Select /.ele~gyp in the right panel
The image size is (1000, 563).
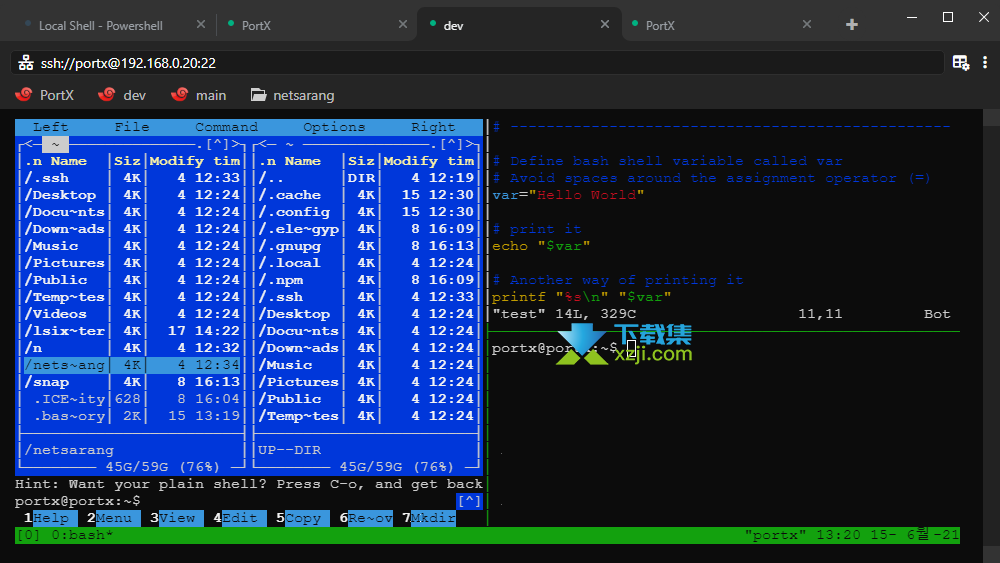click(366, 229)
